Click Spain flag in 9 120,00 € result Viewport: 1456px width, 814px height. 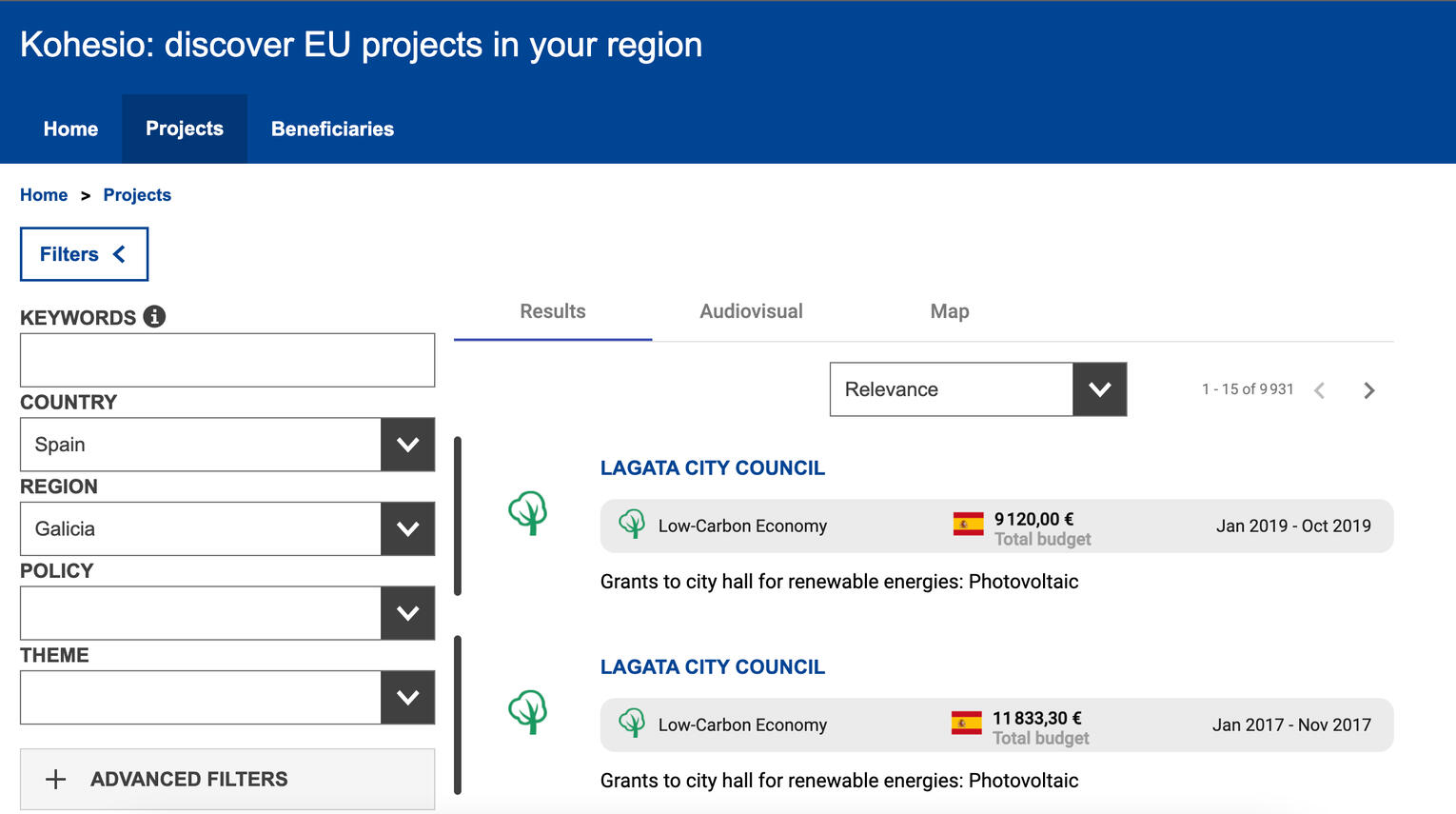[968, 525]
